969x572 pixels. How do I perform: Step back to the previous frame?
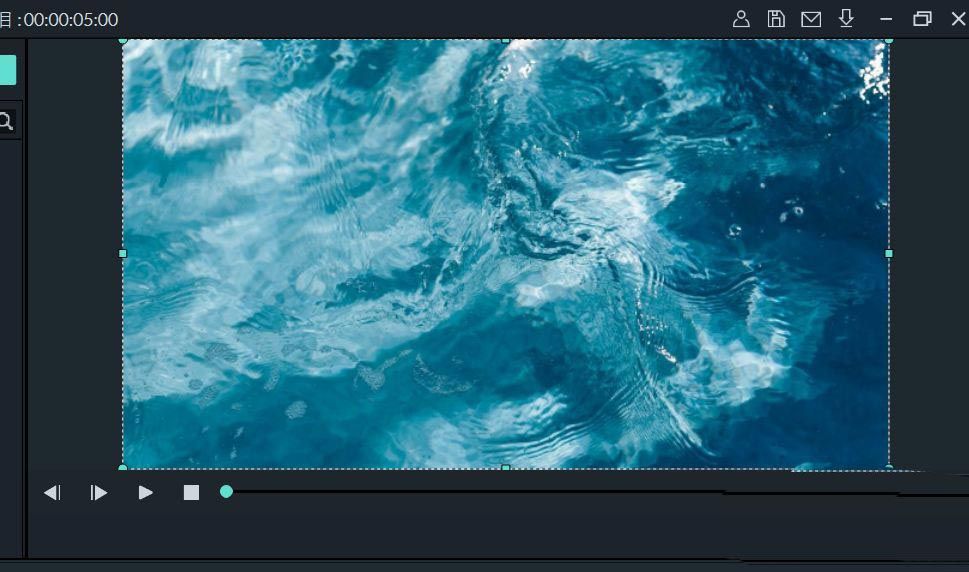coord(52,492)
